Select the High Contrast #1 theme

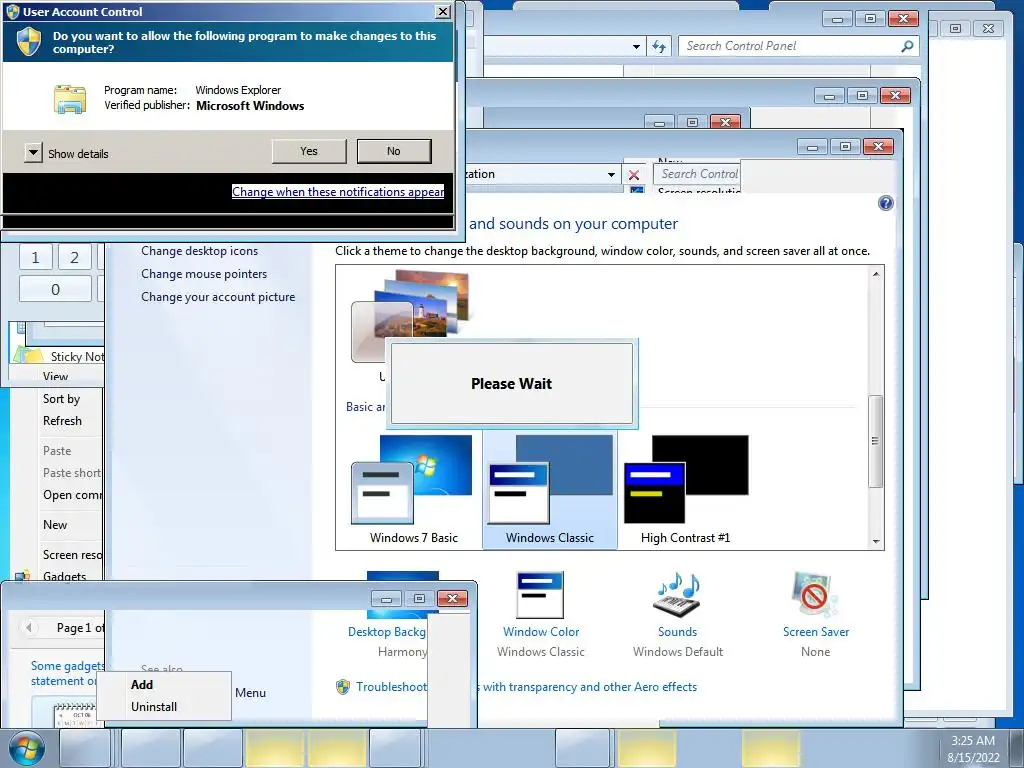click(x=686, y=490)
